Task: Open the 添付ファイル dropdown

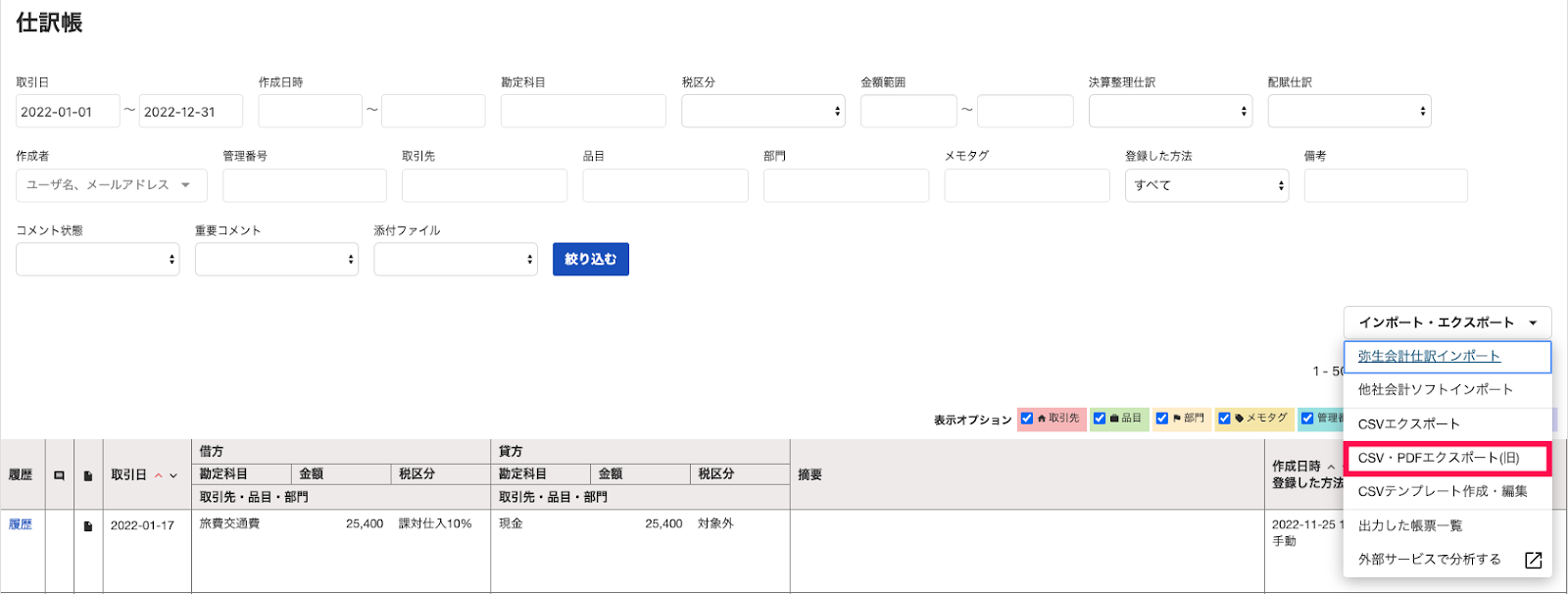Action: pos(456,260)
